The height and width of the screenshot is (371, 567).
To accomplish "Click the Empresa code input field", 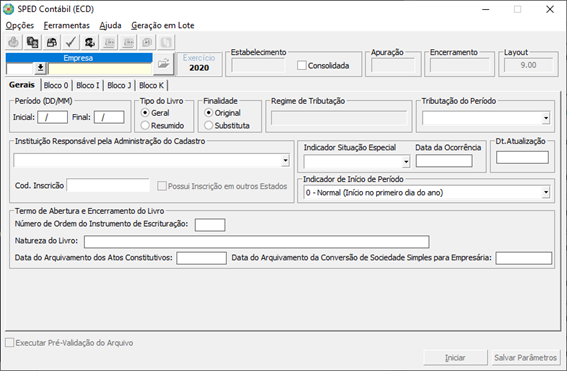I will pyautogui.click(x=20, y=68).
